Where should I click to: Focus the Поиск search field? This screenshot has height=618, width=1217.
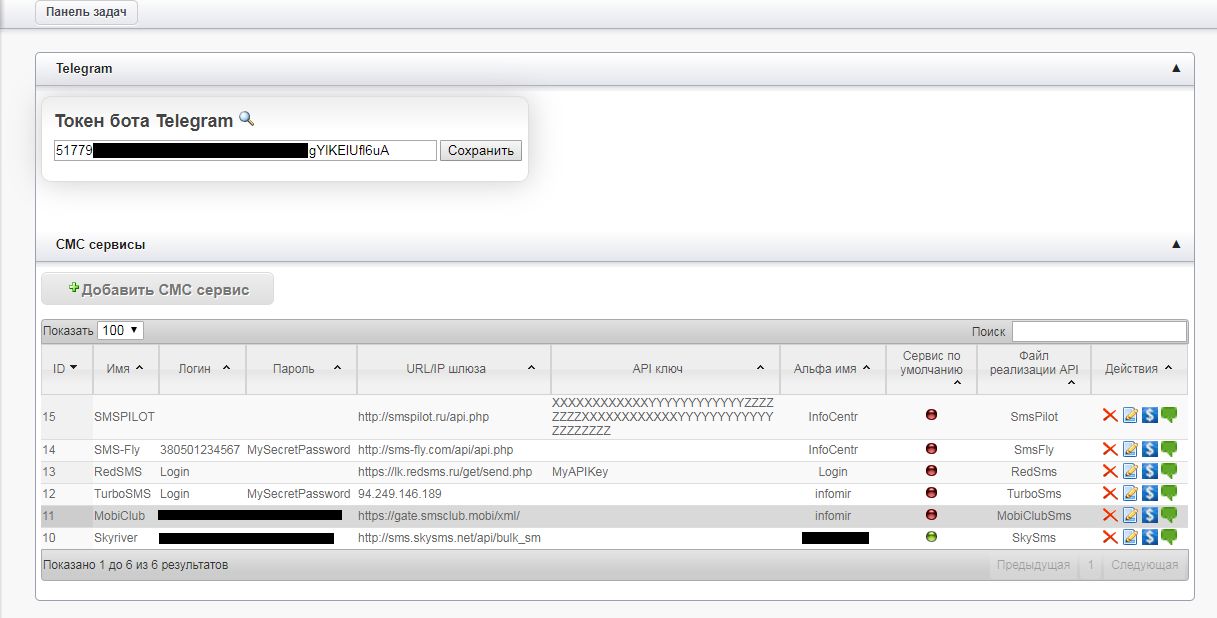(1099, 331)
